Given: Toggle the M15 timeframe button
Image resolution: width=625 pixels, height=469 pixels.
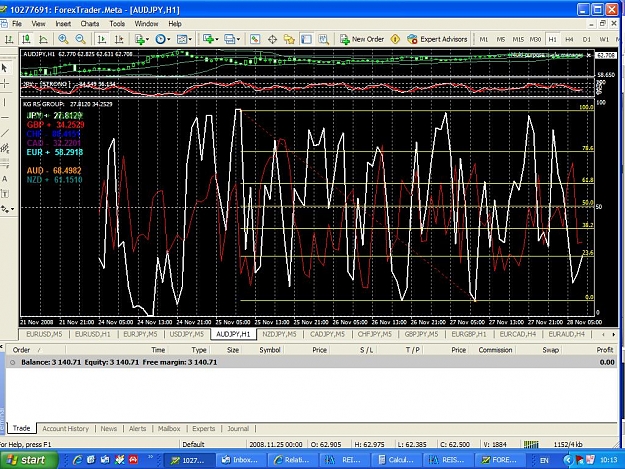Looking at the screenshot, I should point(518,39).
